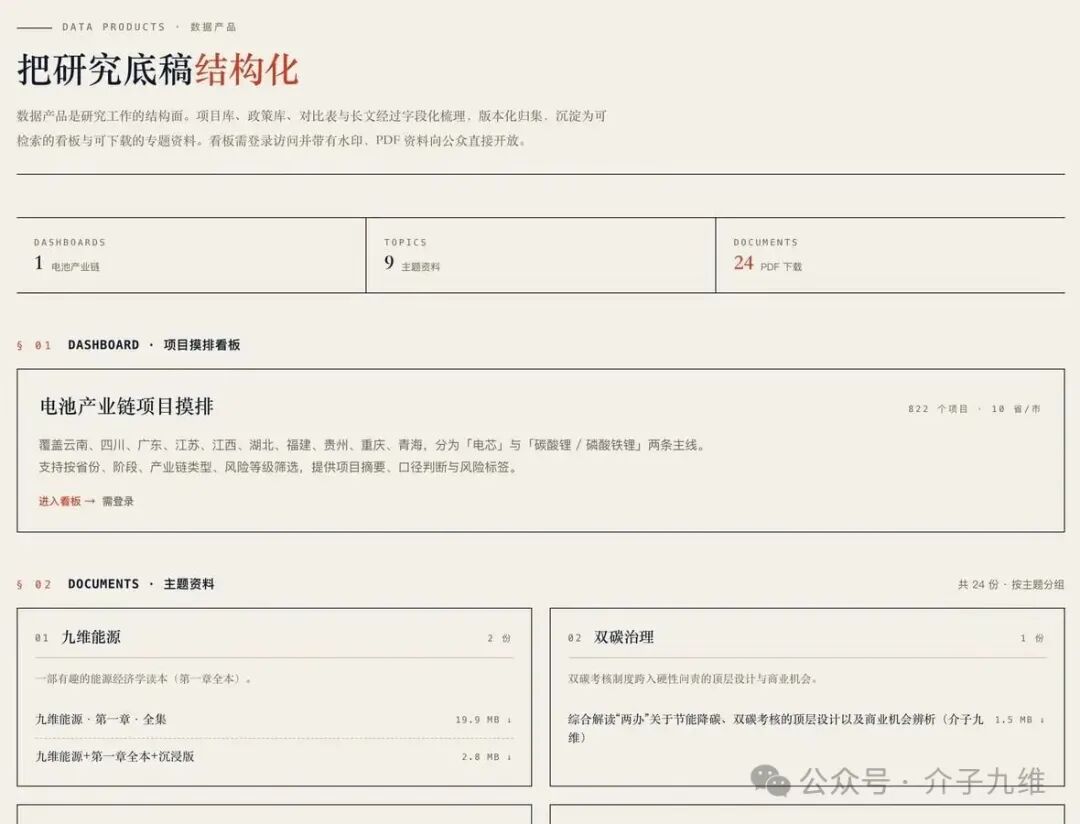Click download arrow next to 19.9 MB
This screenshot has width=1080, height=824.
point(510,720)
